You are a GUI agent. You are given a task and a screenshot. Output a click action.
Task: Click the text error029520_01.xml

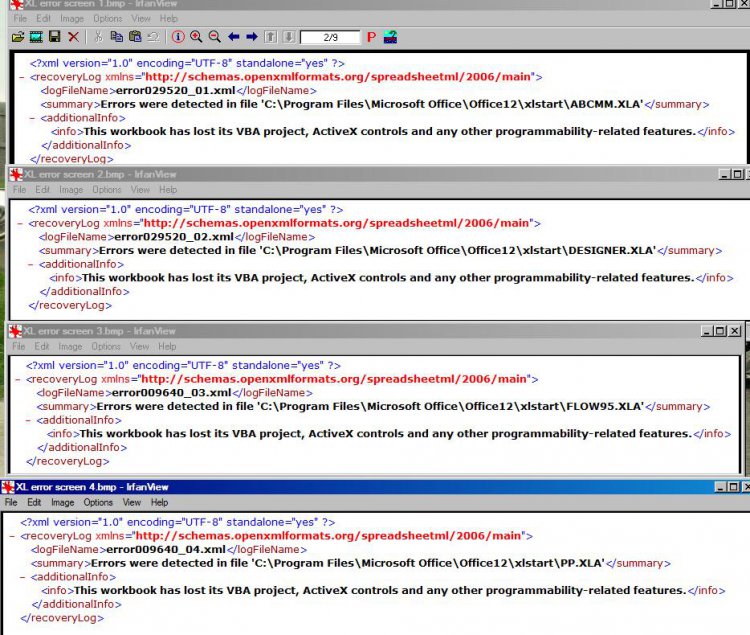tap(176, 90)
